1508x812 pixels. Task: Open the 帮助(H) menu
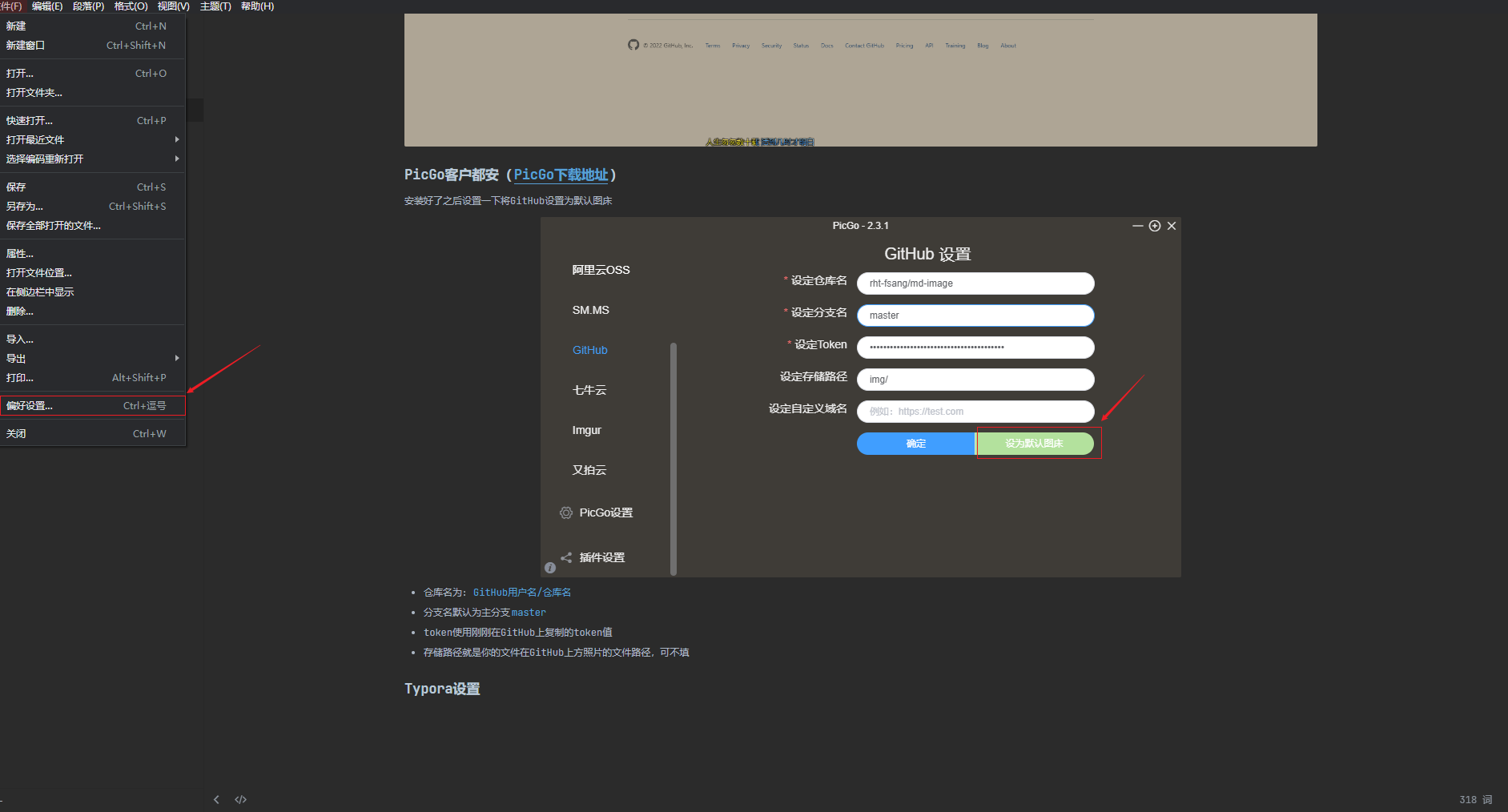tap(257, 6)
